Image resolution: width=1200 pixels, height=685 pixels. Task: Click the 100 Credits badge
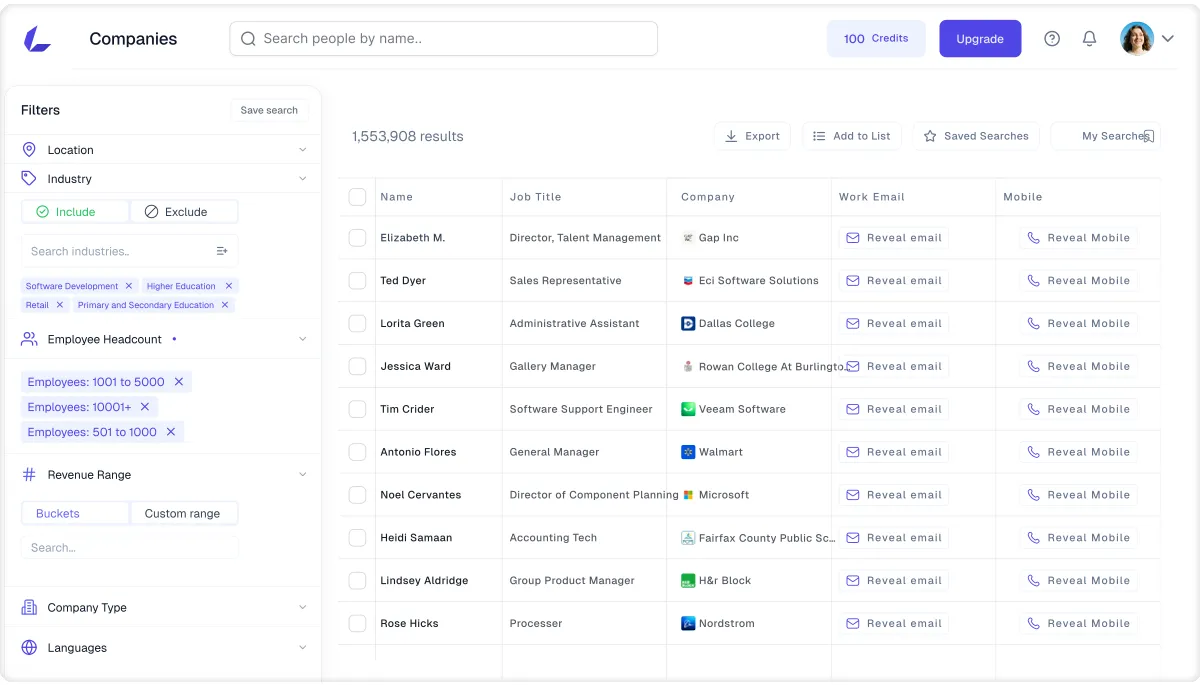tap(876, 39)
